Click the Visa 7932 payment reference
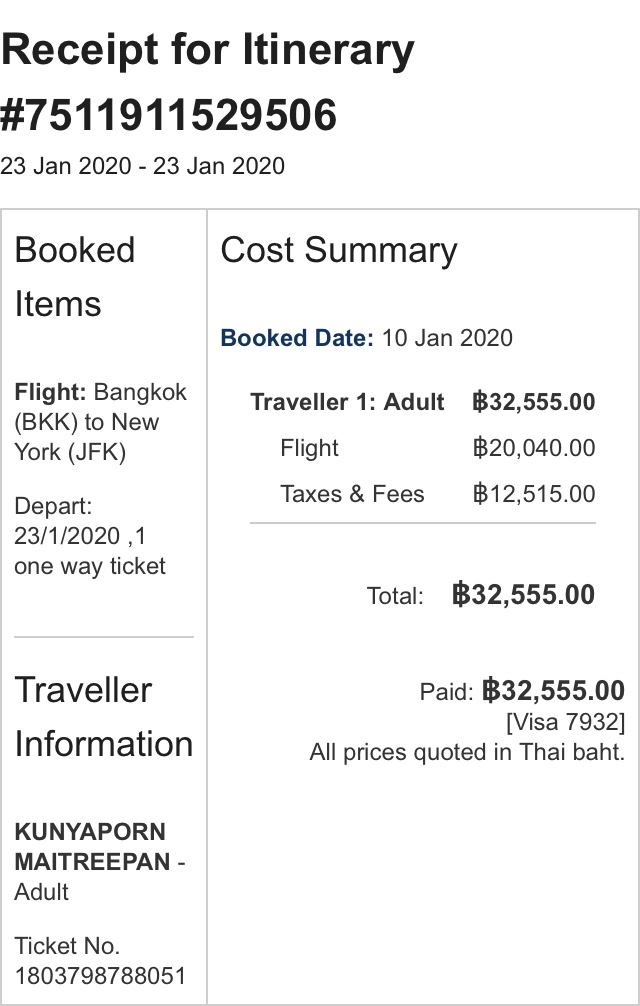 pos(565,722)
